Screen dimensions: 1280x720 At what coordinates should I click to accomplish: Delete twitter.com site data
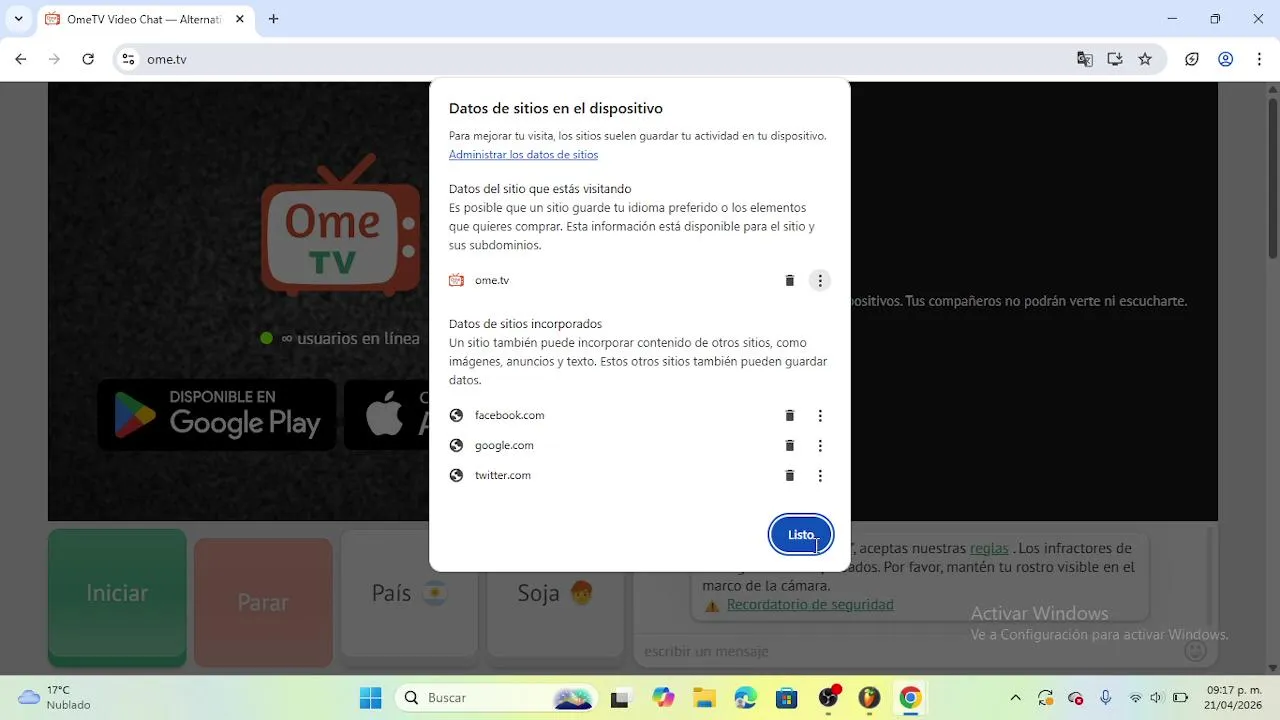pos(789,476)
